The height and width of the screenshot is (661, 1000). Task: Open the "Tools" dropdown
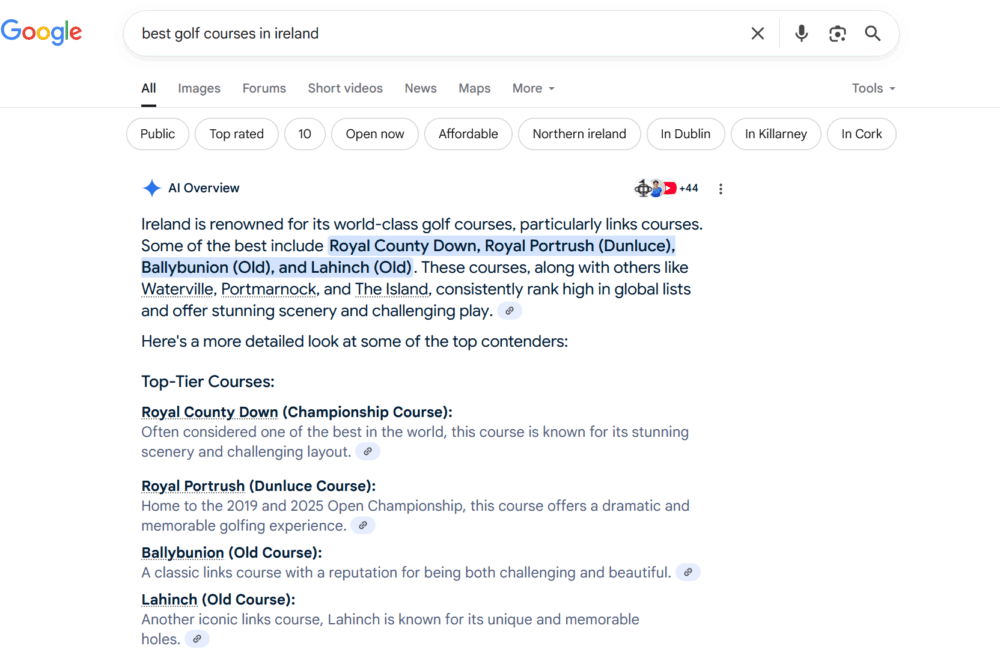pos(873,88)
